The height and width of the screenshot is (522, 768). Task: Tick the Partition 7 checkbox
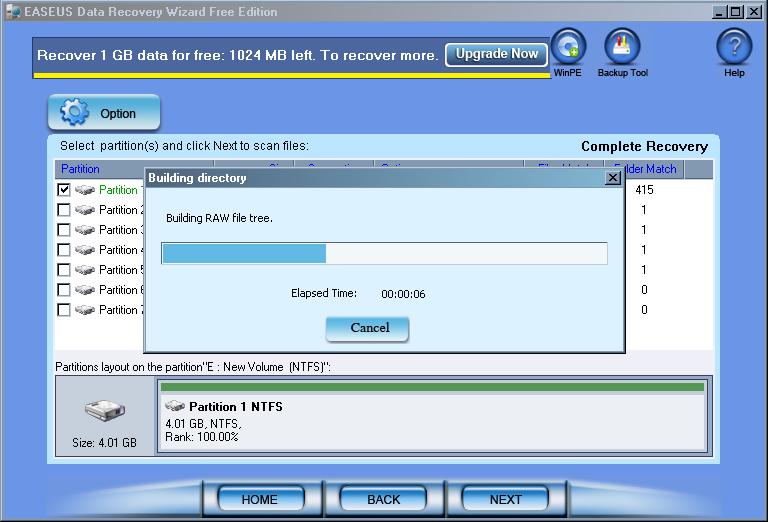pos(64,310)
